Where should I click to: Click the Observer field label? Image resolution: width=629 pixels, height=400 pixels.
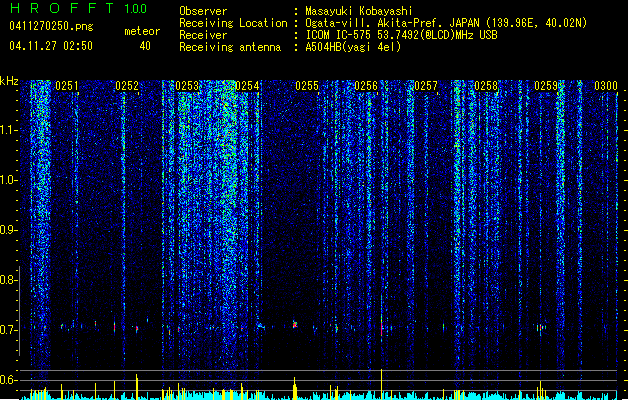(203, 11)
